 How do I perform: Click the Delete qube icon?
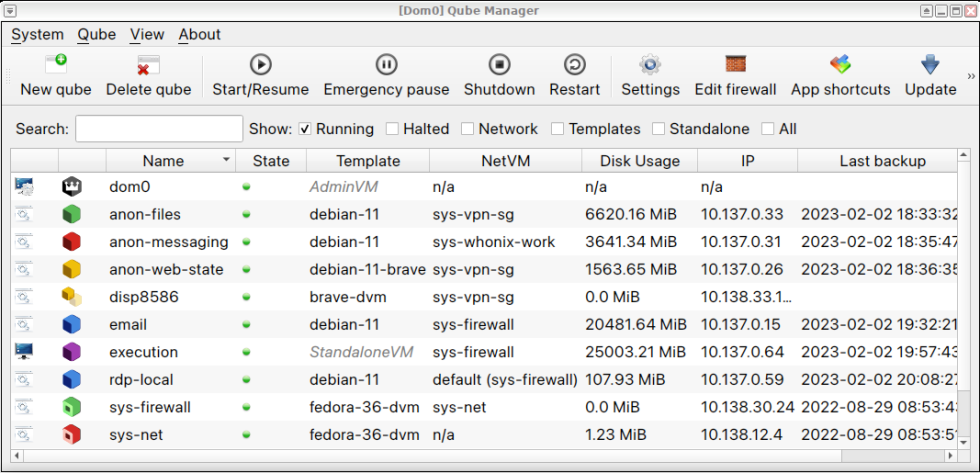point(148,65)
